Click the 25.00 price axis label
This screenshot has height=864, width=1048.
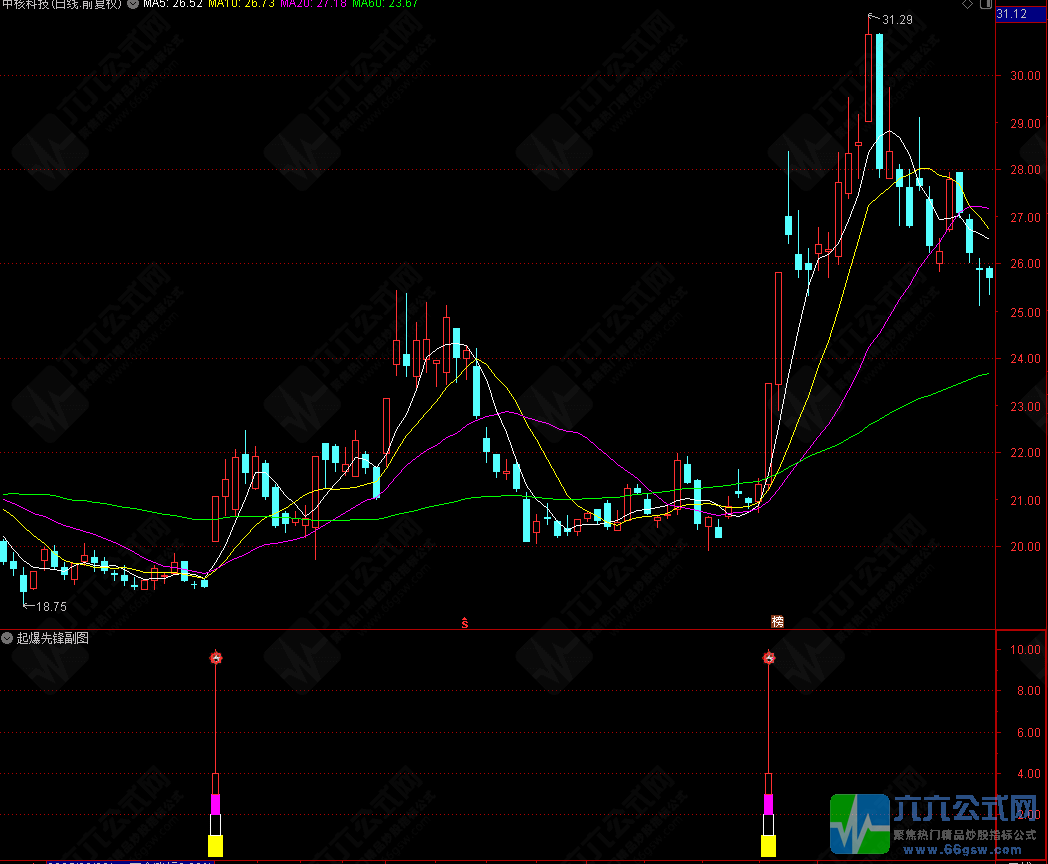1025,313
